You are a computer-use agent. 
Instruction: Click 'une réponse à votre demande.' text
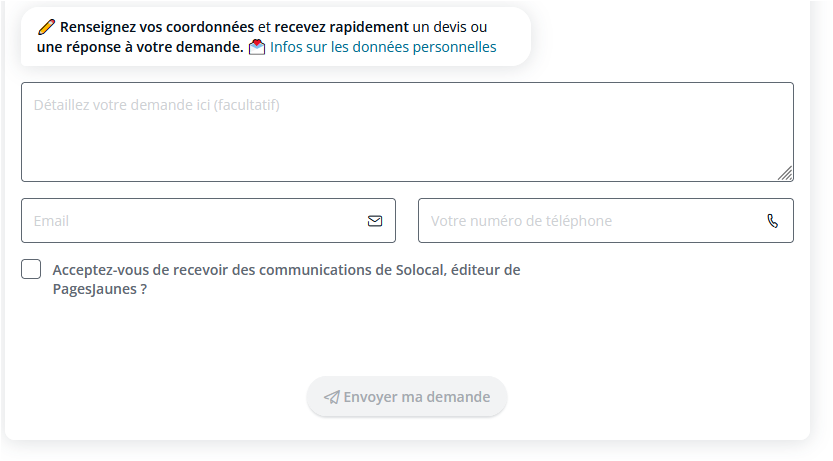pyautogui.click(x=140, y=47)
